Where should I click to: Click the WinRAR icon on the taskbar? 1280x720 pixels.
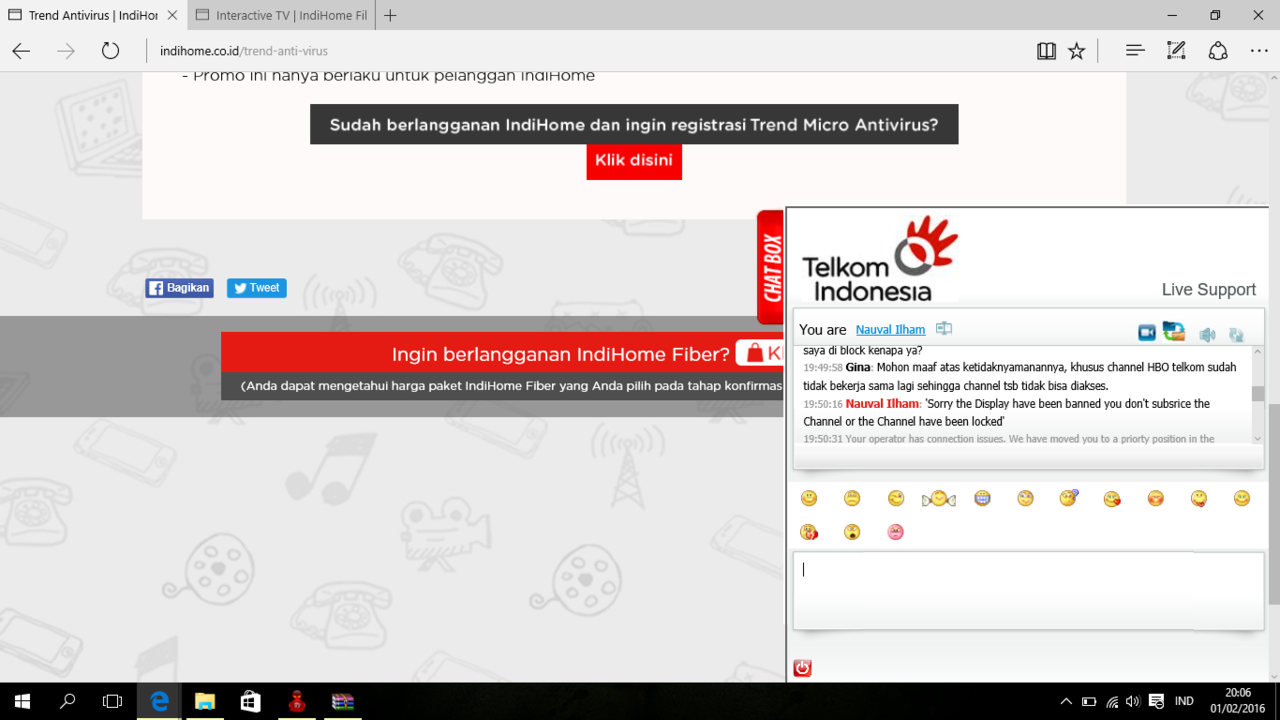(x=342, y=701)
